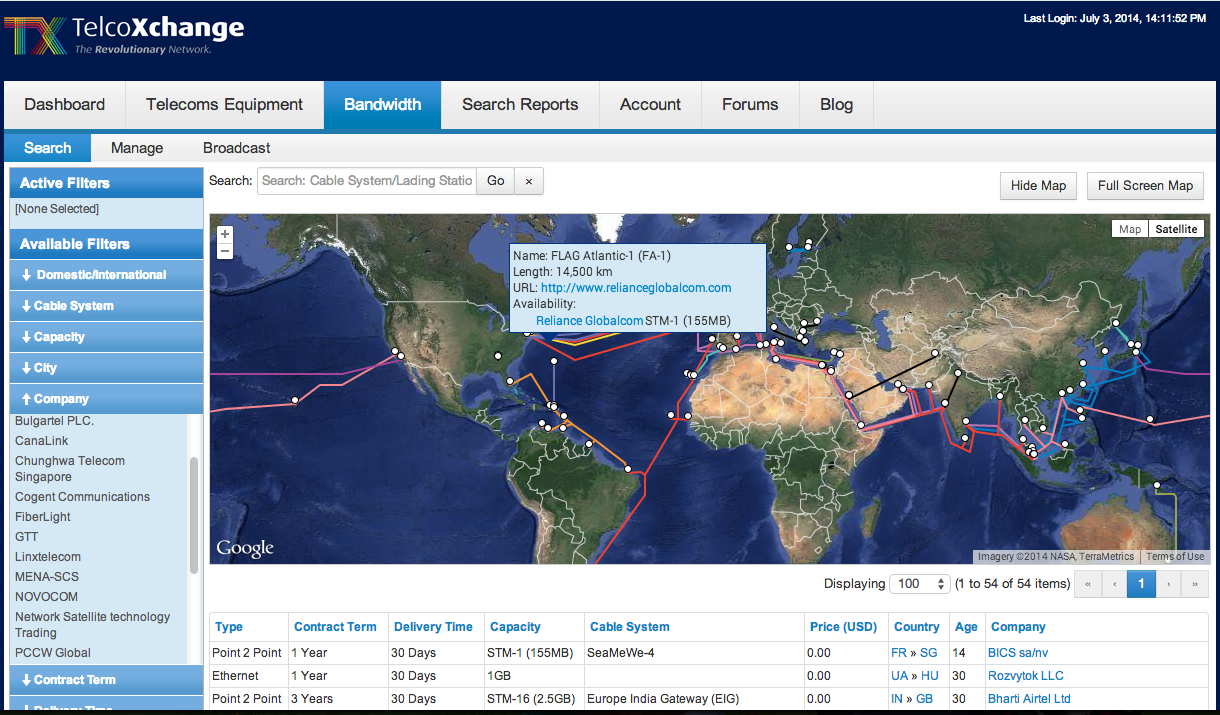Open the BICS sa/nv company link
The height and width of the screenshot is (715, 1220).
click(x=1017, y=653)
